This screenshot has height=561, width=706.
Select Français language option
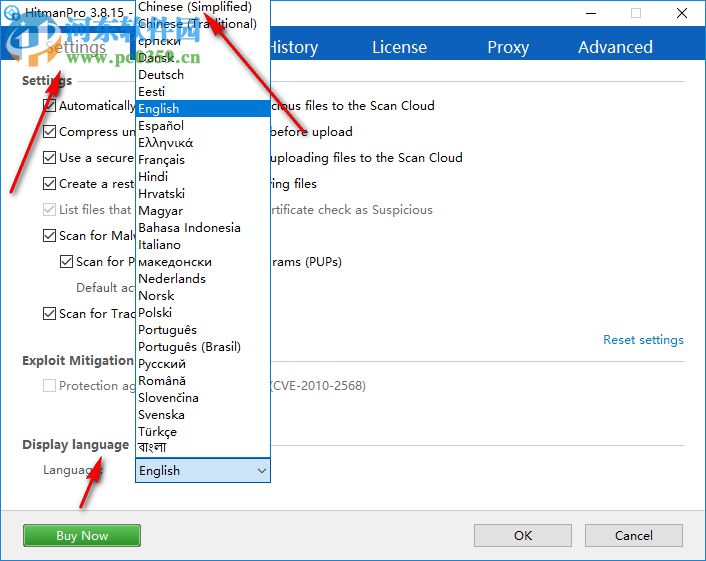pyautogui.click(x=203, y=159)
